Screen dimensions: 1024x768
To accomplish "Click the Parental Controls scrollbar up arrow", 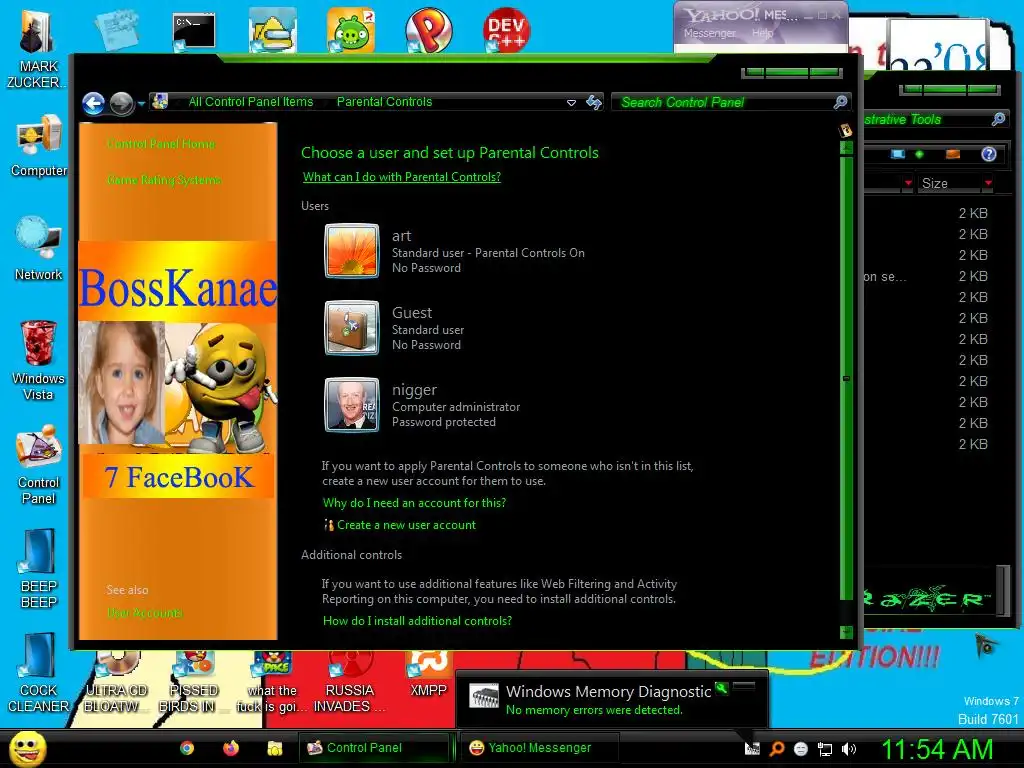I will (846, 148).
